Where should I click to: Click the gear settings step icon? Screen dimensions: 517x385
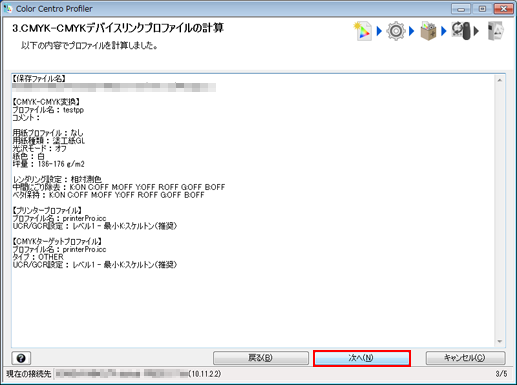click(396, 31)
